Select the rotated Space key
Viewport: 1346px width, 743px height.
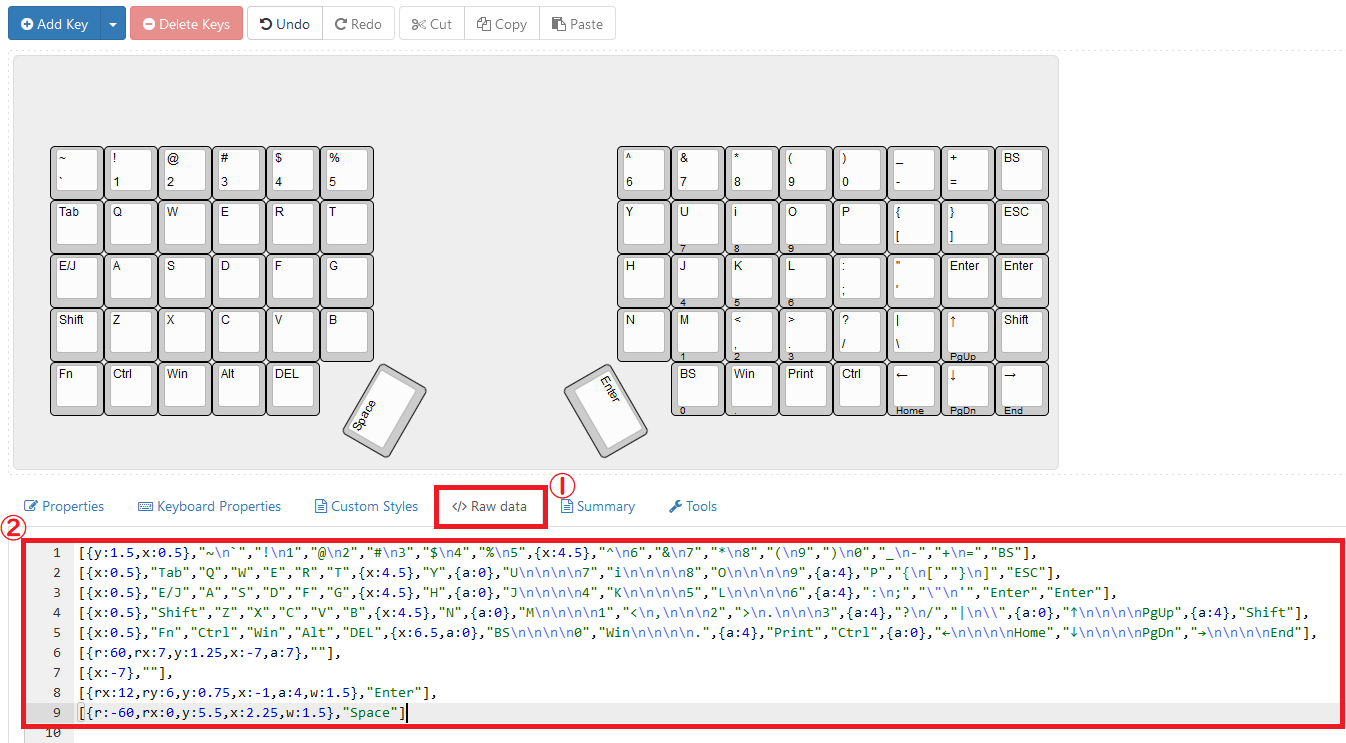384,413
